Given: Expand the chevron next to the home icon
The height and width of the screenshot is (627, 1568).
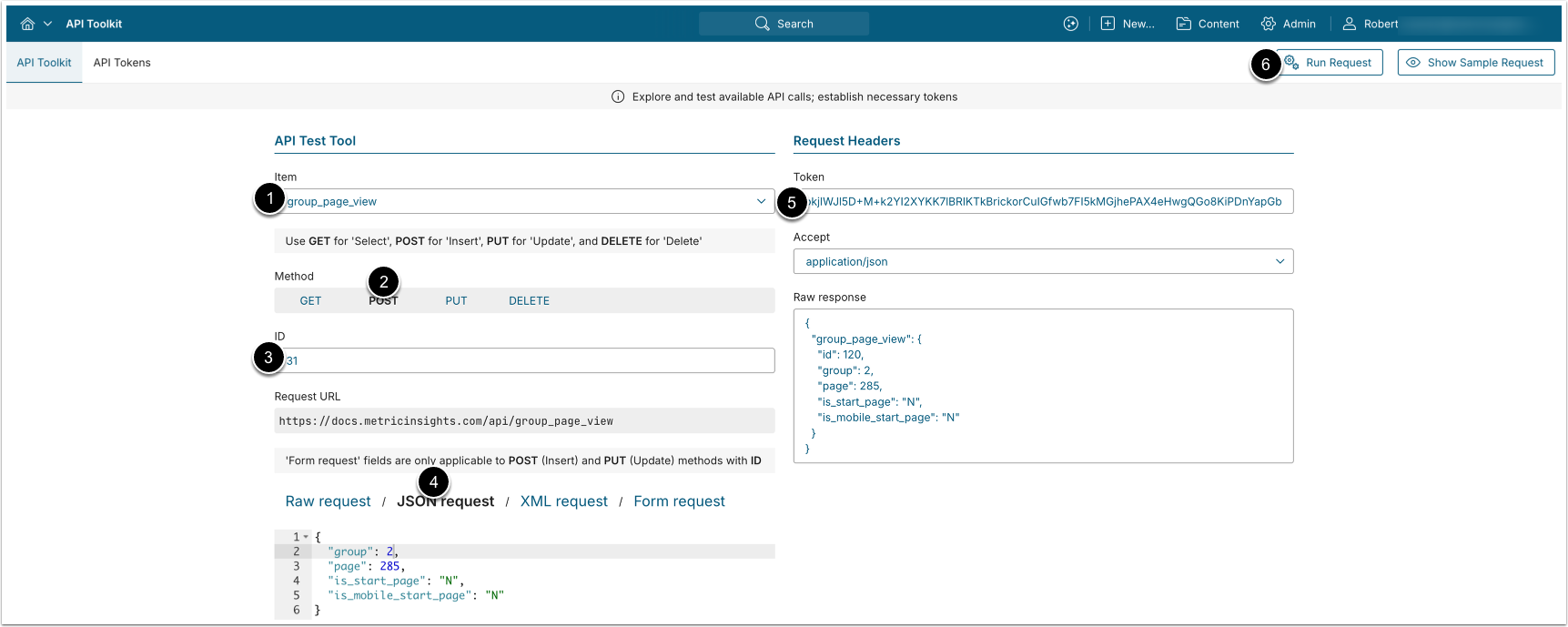Looking at the screenshot, I should tap(47, 24).
